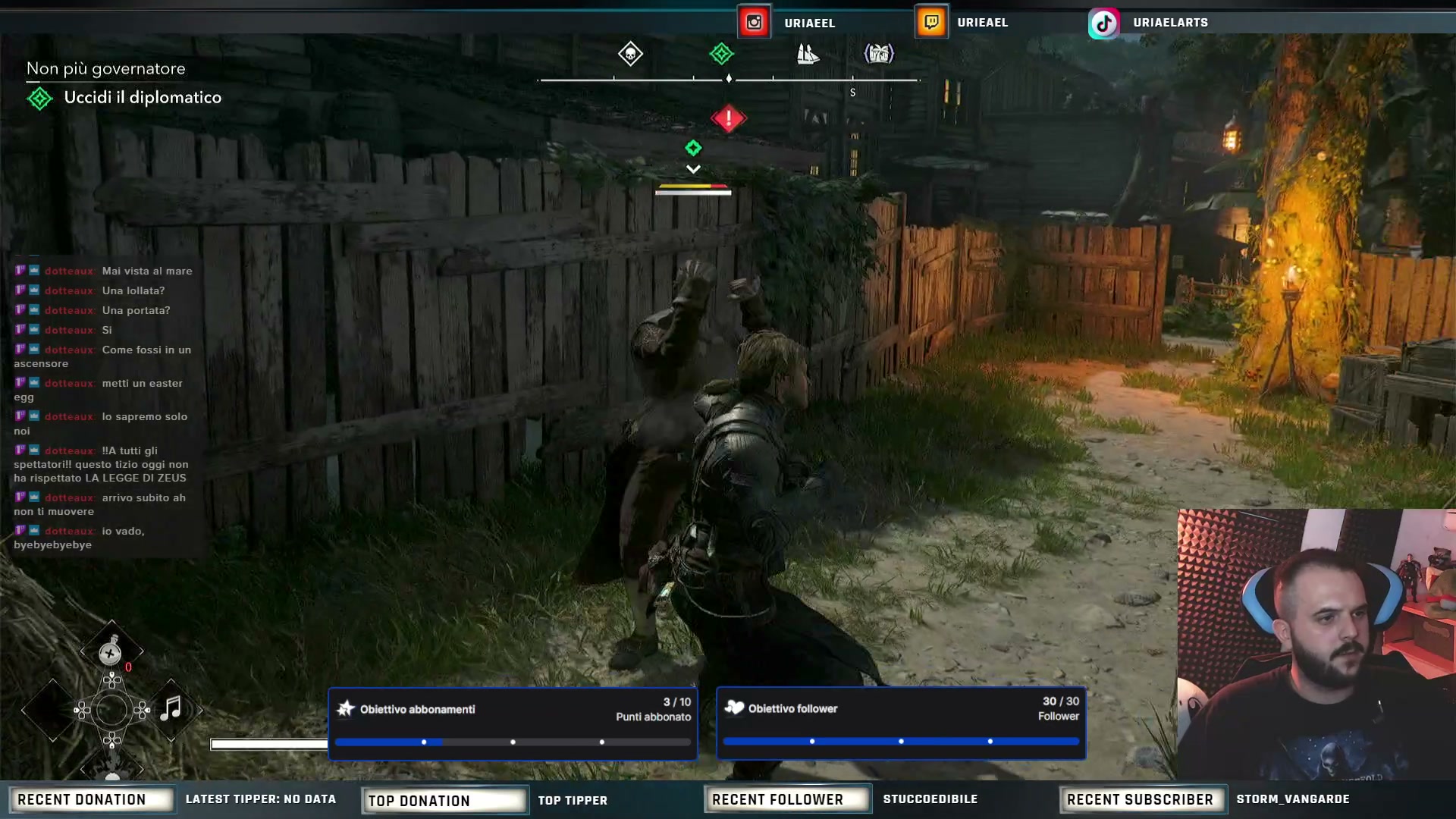Click the Obiettivo abbonamenti label
This screenshot has width=1456, height=819.
pyautogui.click(x=418, y=709)
